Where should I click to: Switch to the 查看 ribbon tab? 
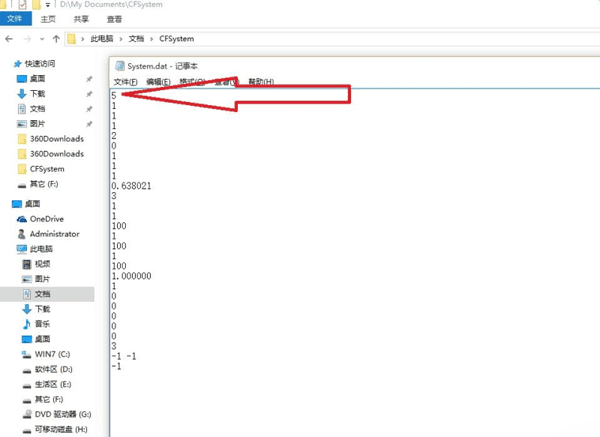[114, 19]
